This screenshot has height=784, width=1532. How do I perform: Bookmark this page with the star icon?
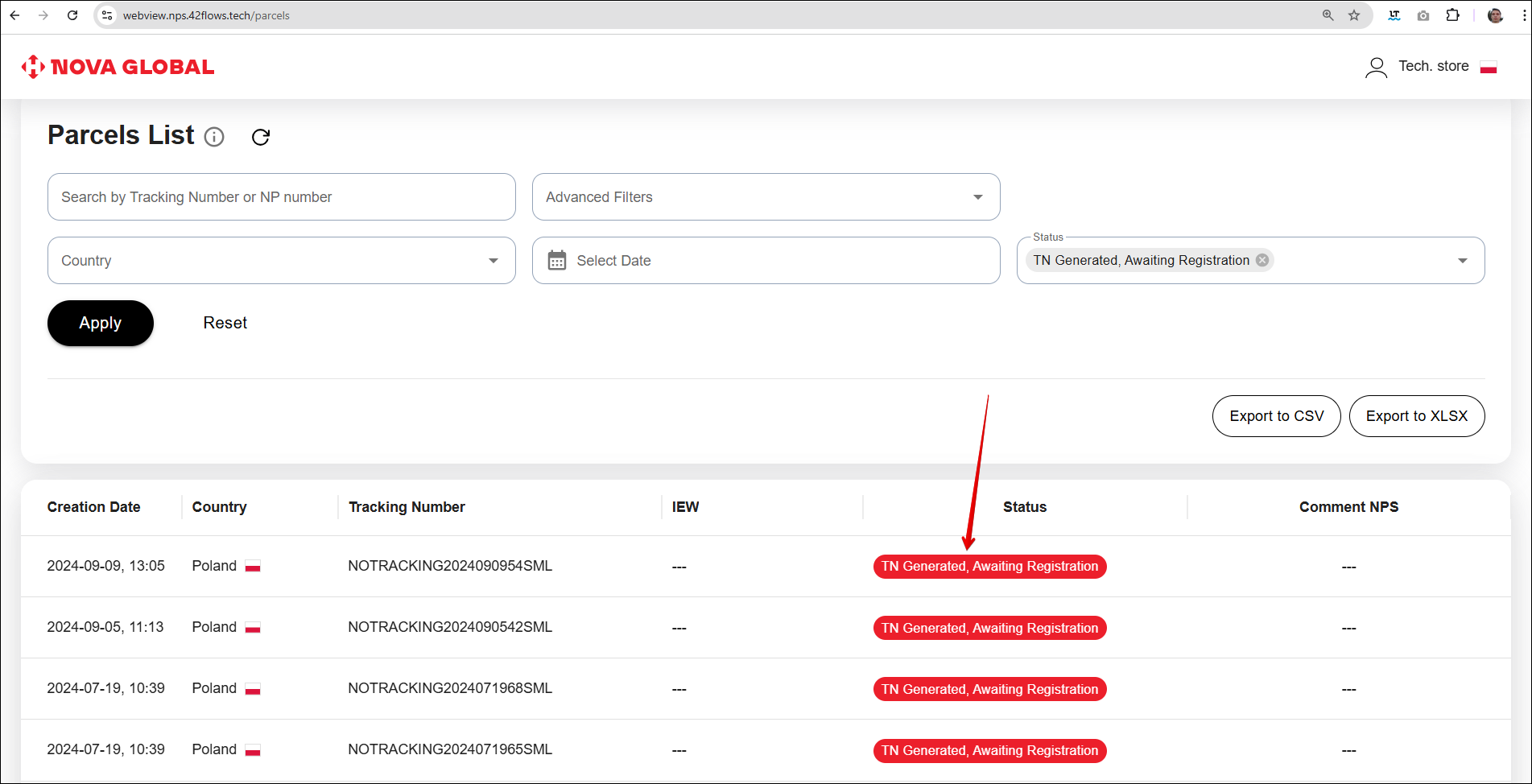point(1354,15)
